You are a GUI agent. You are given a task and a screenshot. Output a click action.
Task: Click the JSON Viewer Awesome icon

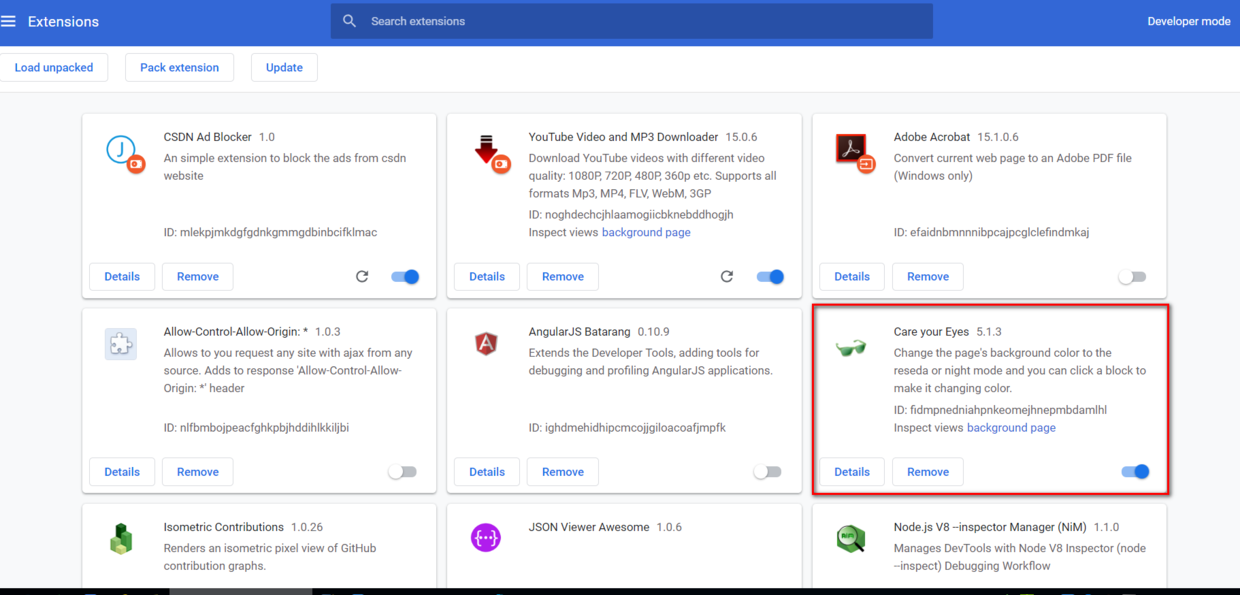[486, 538]
